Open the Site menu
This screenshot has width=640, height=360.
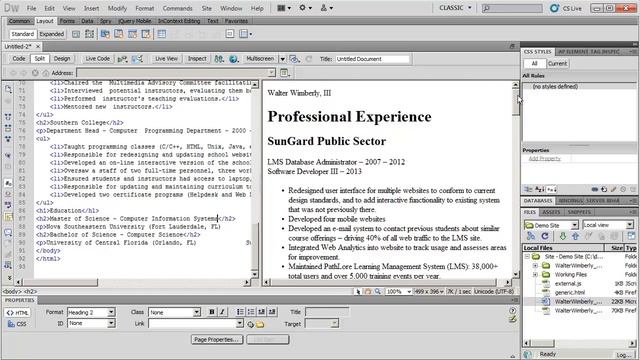point(207,8)
